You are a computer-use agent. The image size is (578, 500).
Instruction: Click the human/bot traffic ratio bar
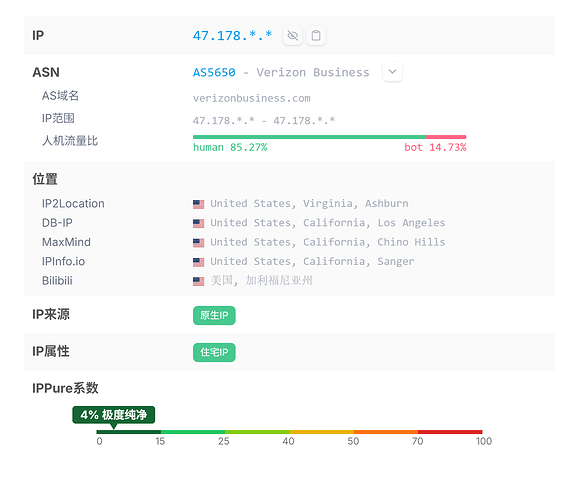click(x=330, y=137)
